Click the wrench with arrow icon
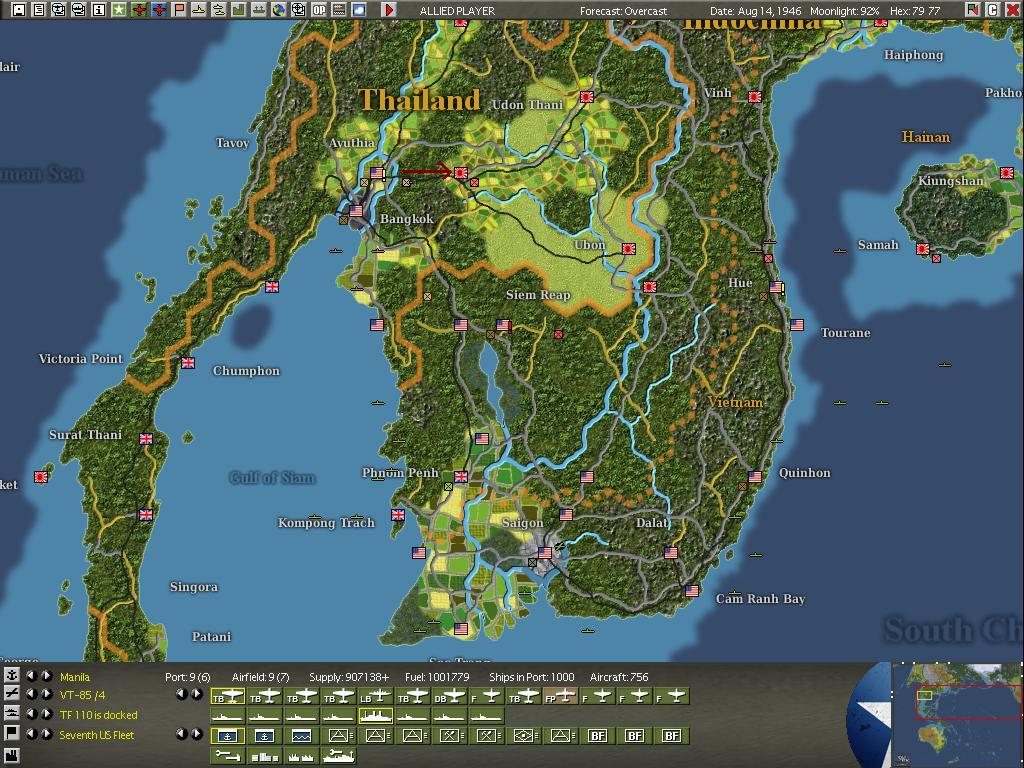1024x768 pixels. click(x=227, y=756)
